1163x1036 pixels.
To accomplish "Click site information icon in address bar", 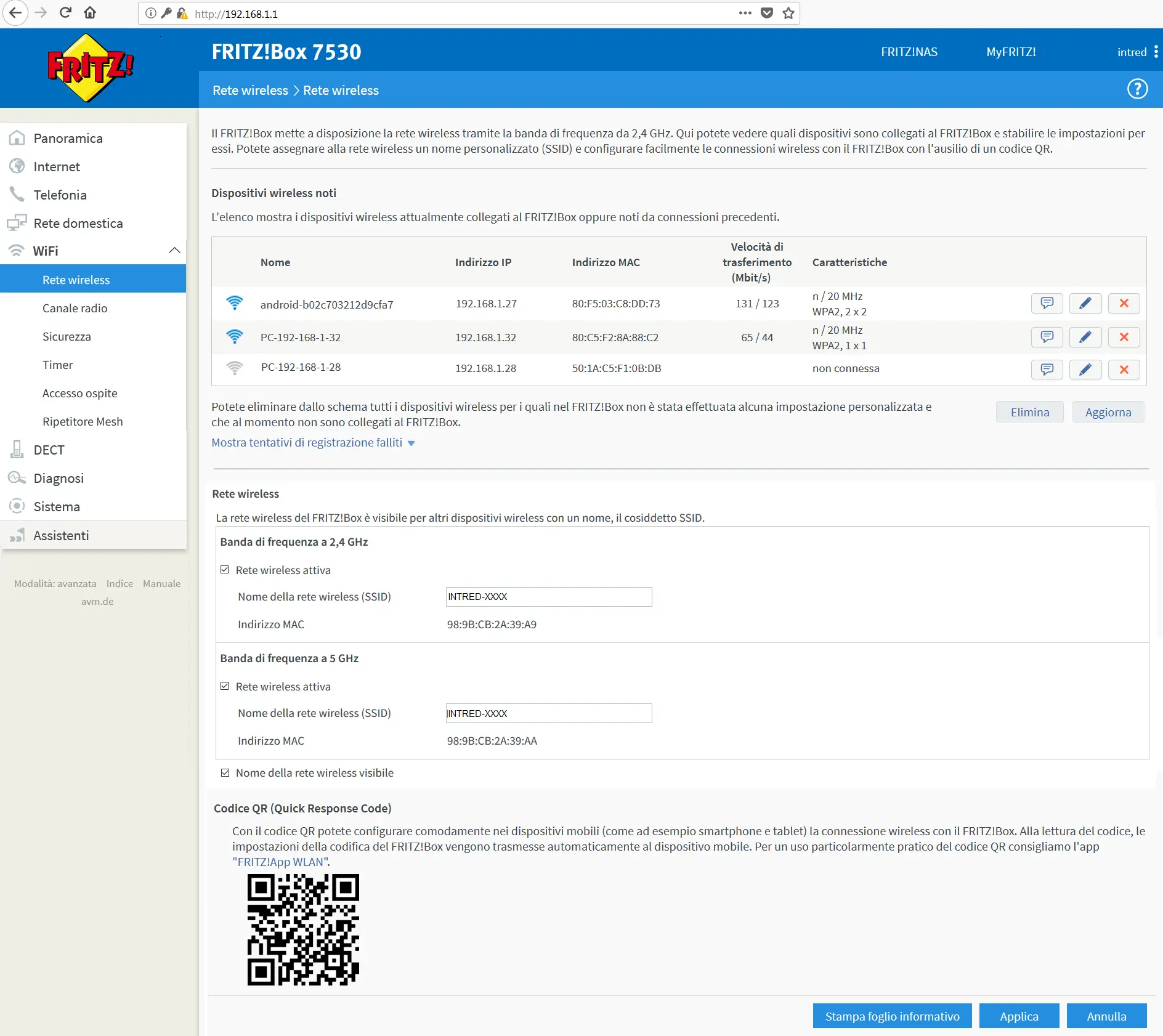I will (150, 13).
